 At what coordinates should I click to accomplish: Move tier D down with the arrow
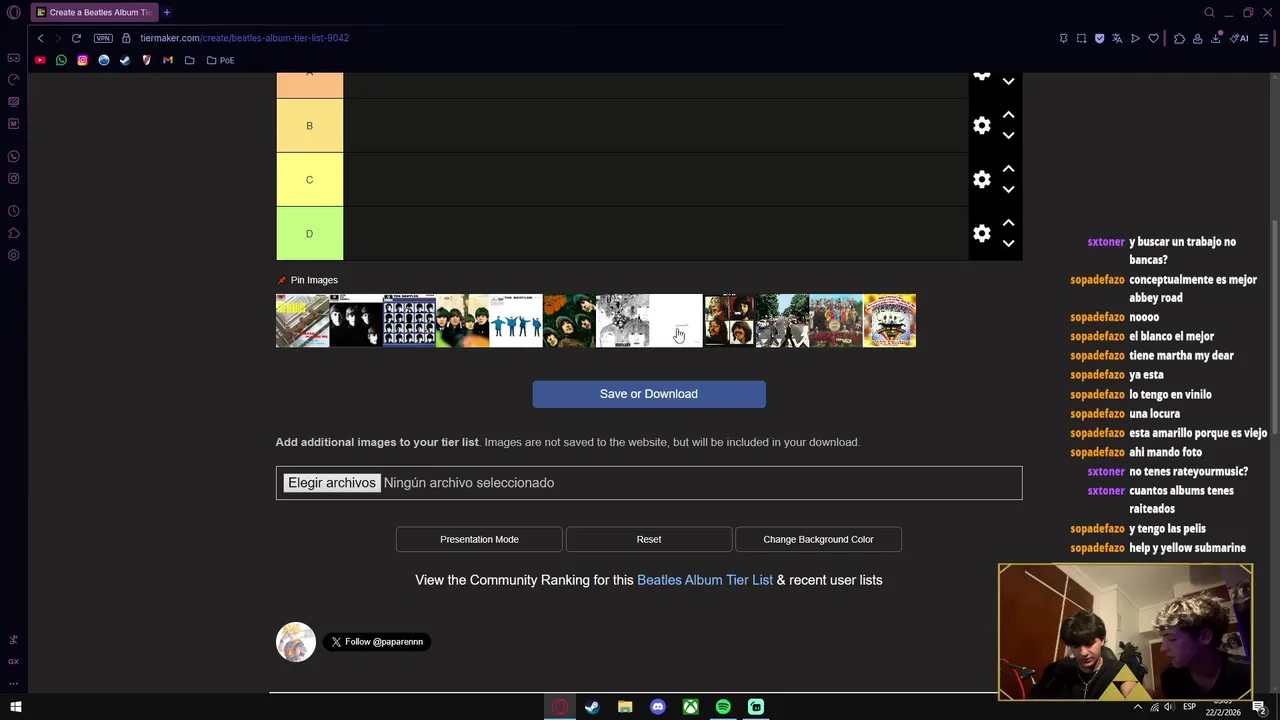1008,244
